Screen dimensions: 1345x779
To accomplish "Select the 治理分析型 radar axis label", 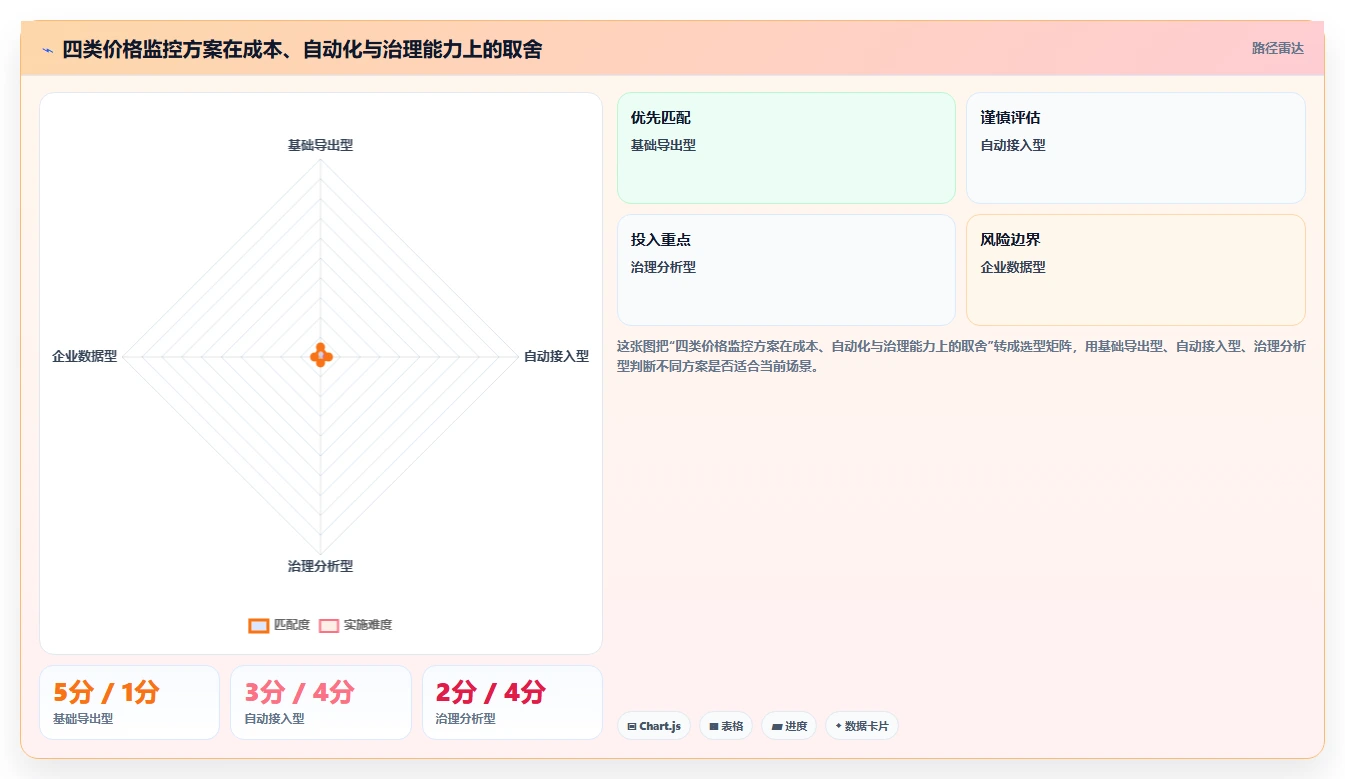I will click(x=320, y=566).
